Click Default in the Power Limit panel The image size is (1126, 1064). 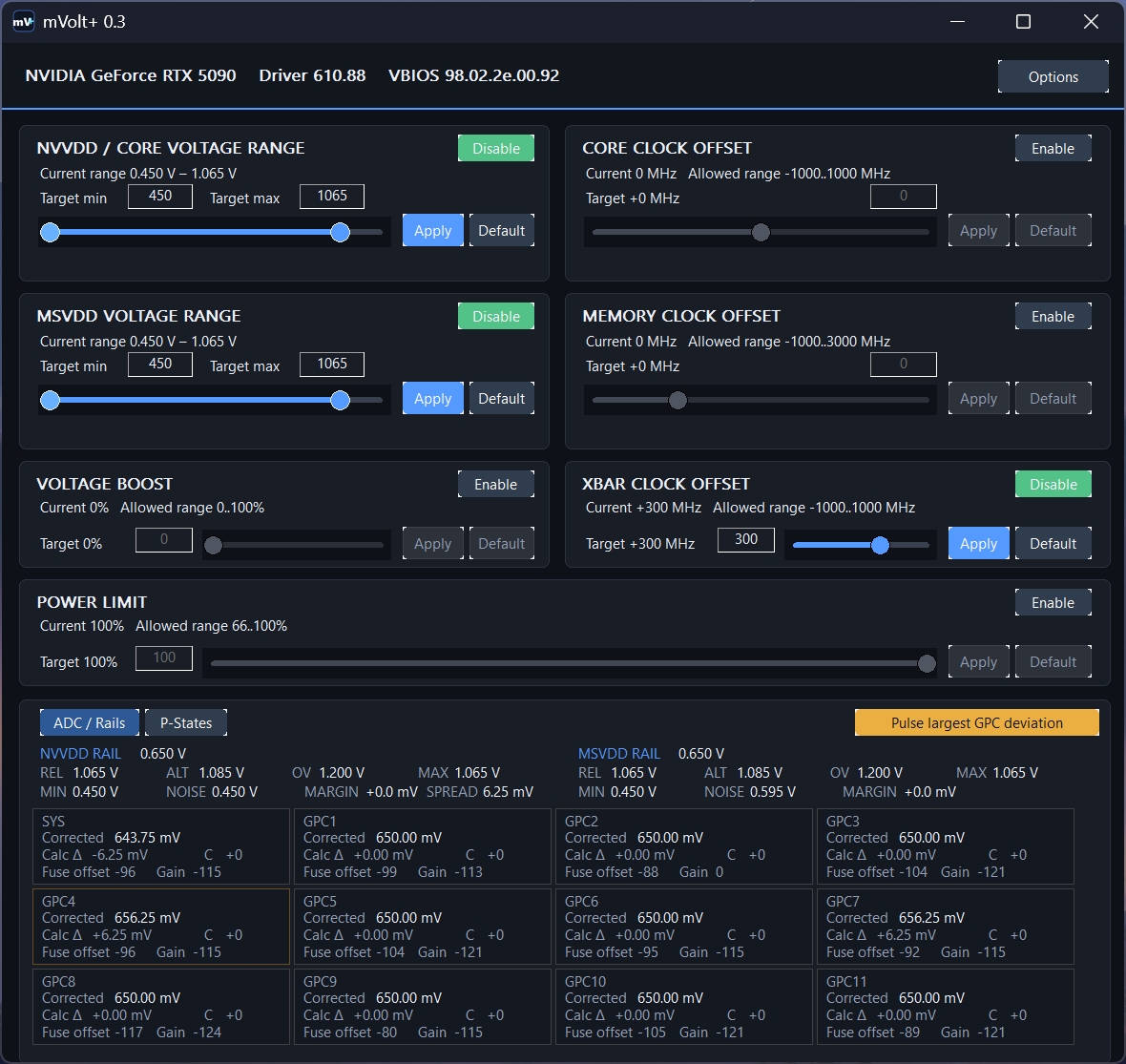(1053, 661)
